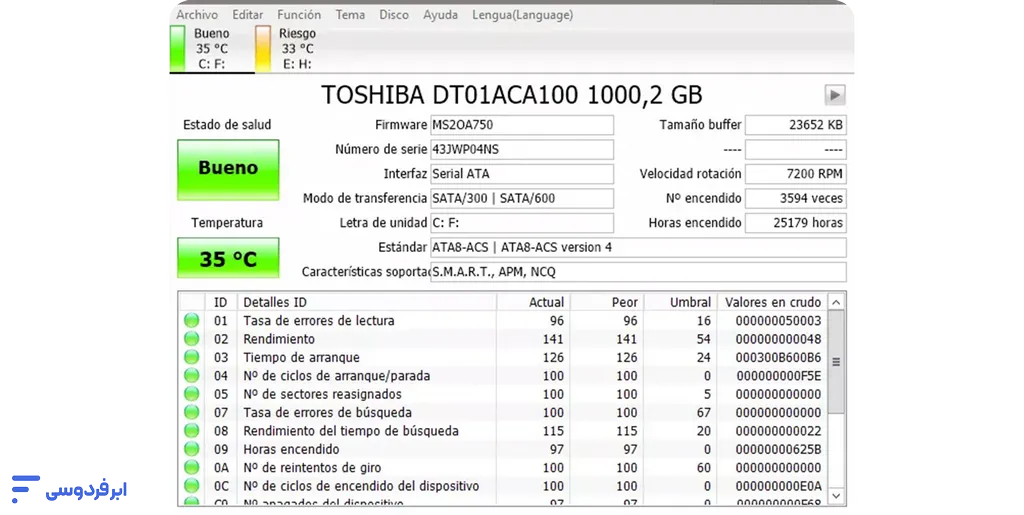The image size is (1024, 515).
Task: Click raw value 000300B600B6
Action: tap(778, 357)
